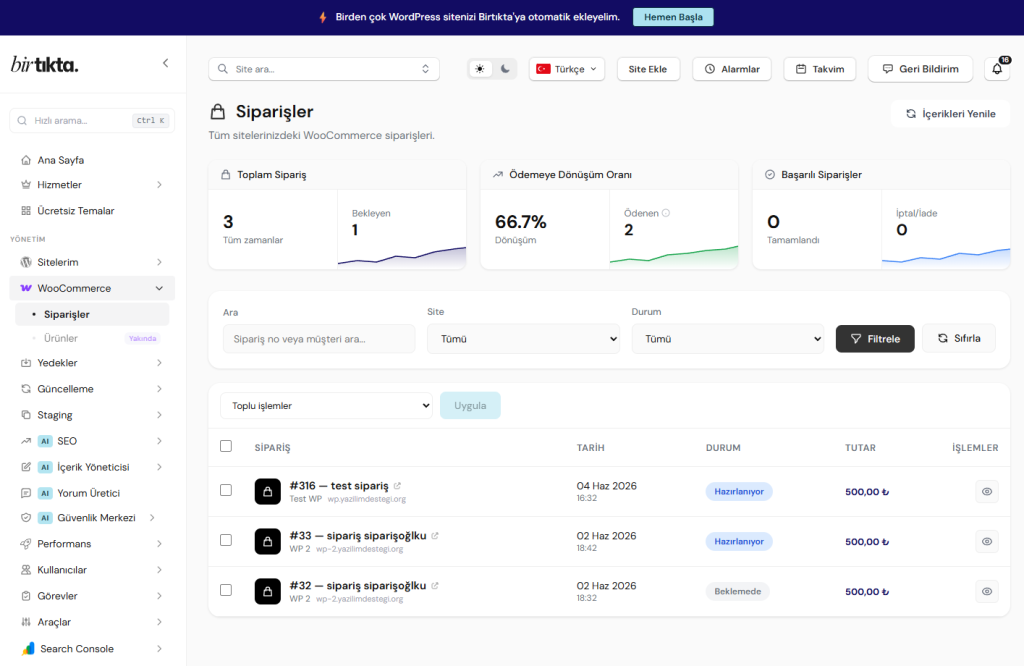Collapse sidebar using the left chevron icon
This screenshot has width=1024, height=666.
pos(165,63)
